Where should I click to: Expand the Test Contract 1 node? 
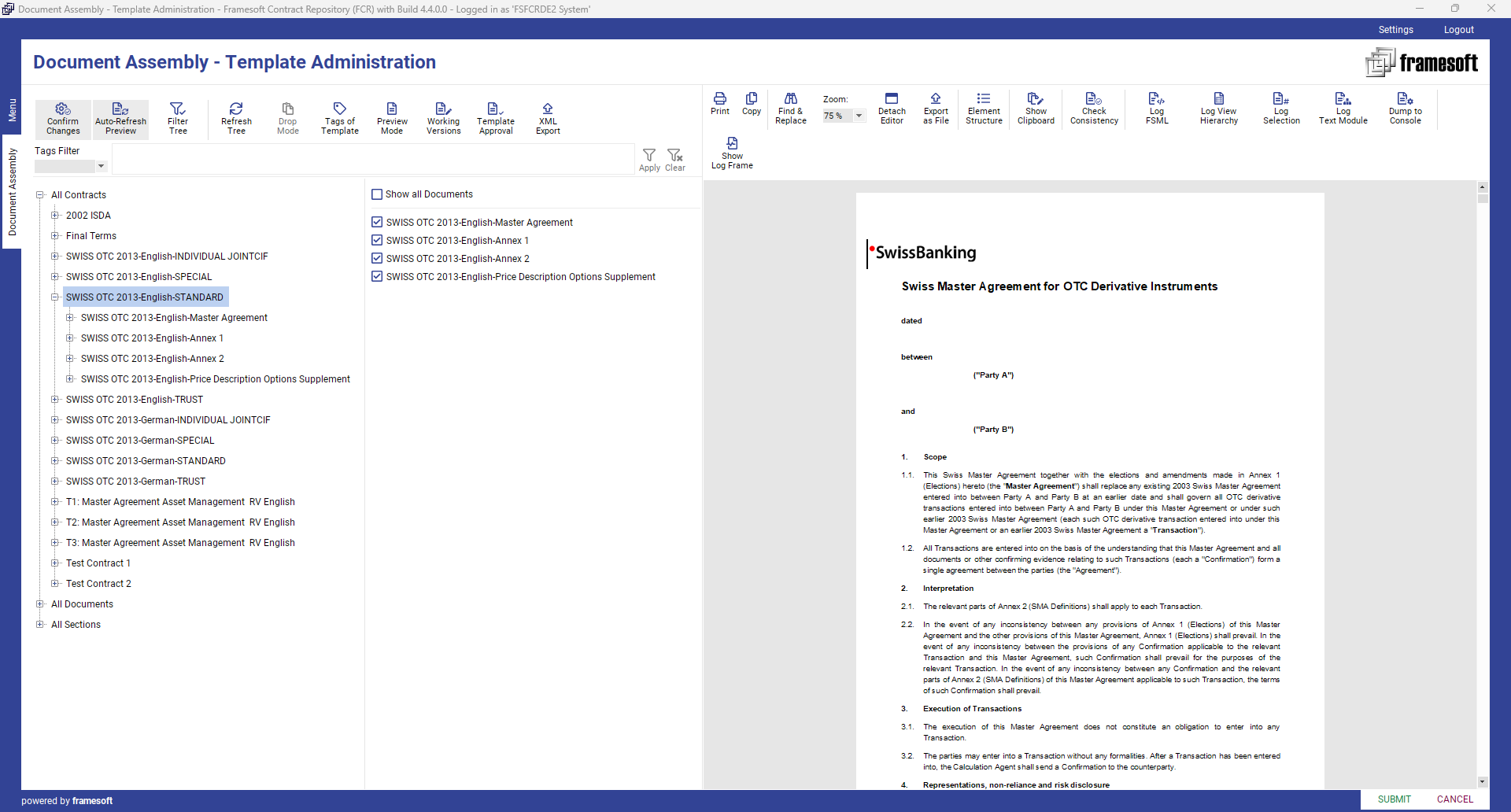point(55,563)
